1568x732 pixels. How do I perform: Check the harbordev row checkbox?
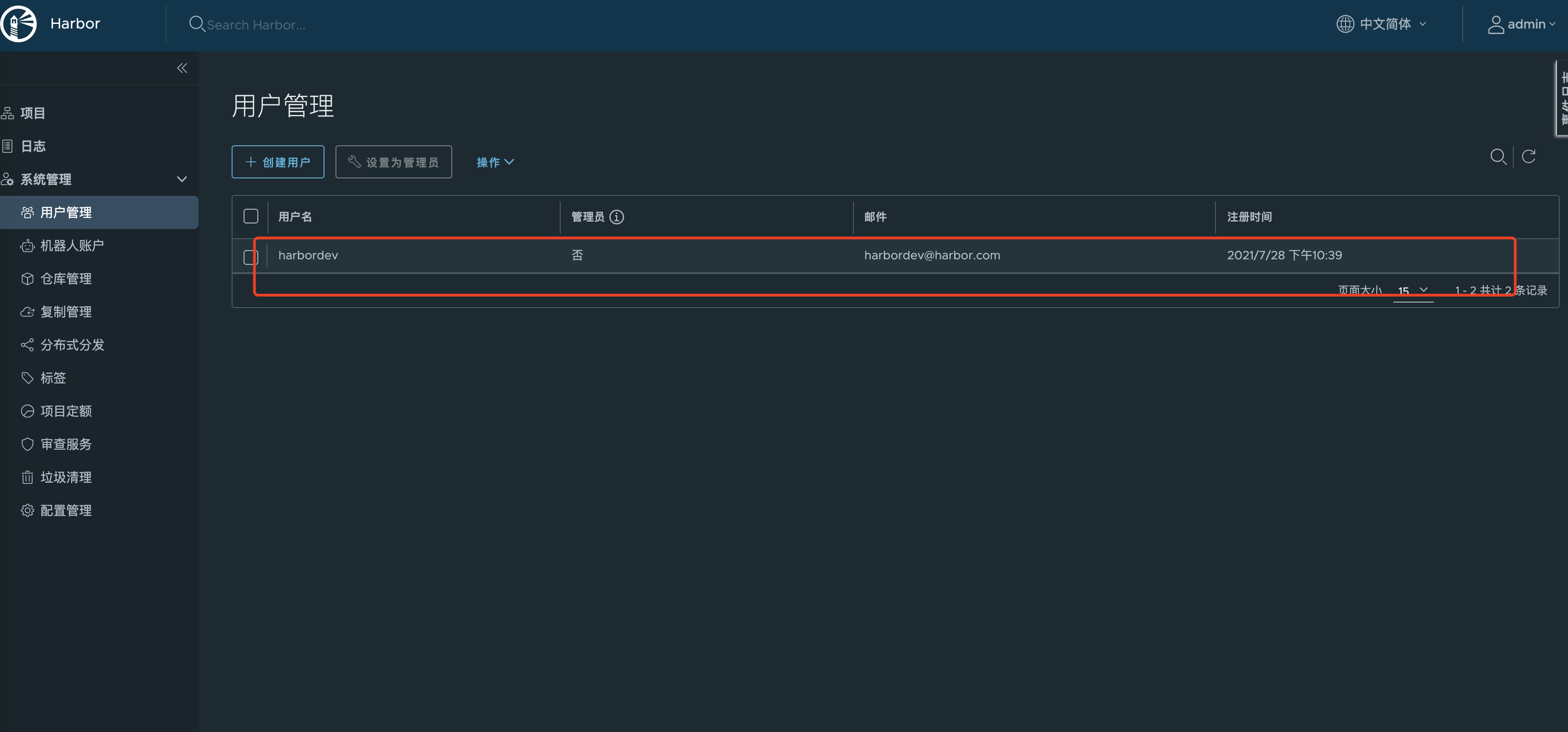tap(251, 257)
